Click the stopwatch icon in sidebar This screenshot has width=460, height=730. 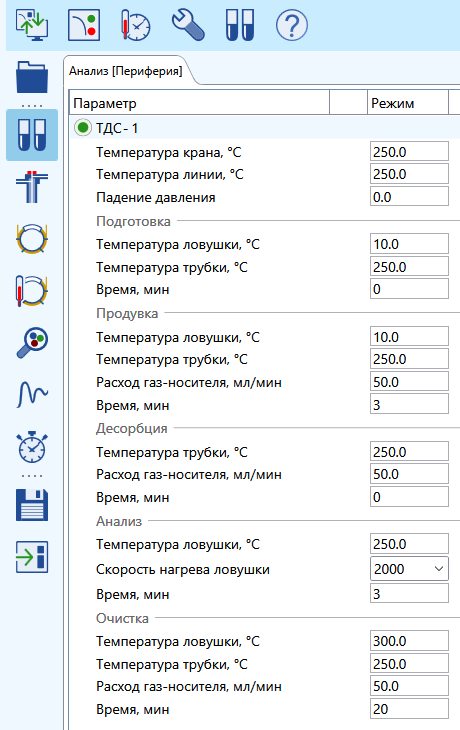tap(32, 447)
